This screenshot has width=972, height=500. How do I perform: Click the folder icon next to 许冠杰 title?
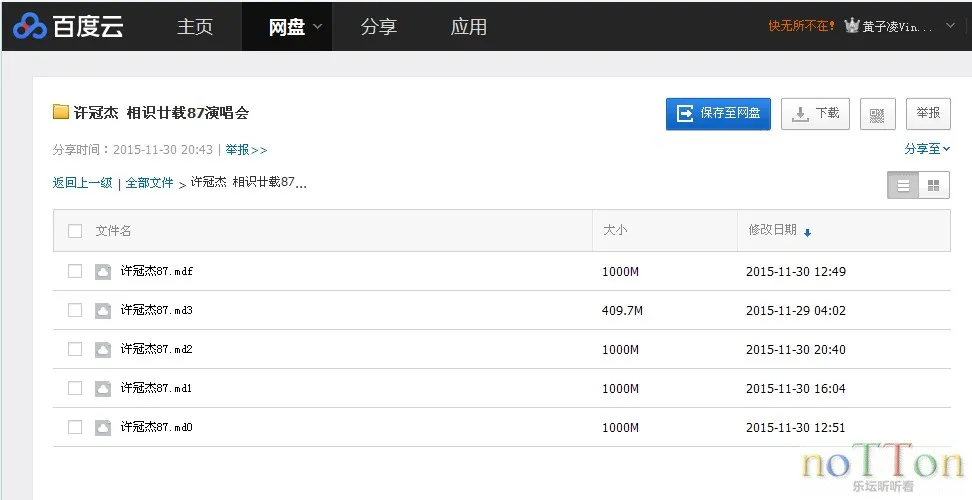click(x=61, y=112)
